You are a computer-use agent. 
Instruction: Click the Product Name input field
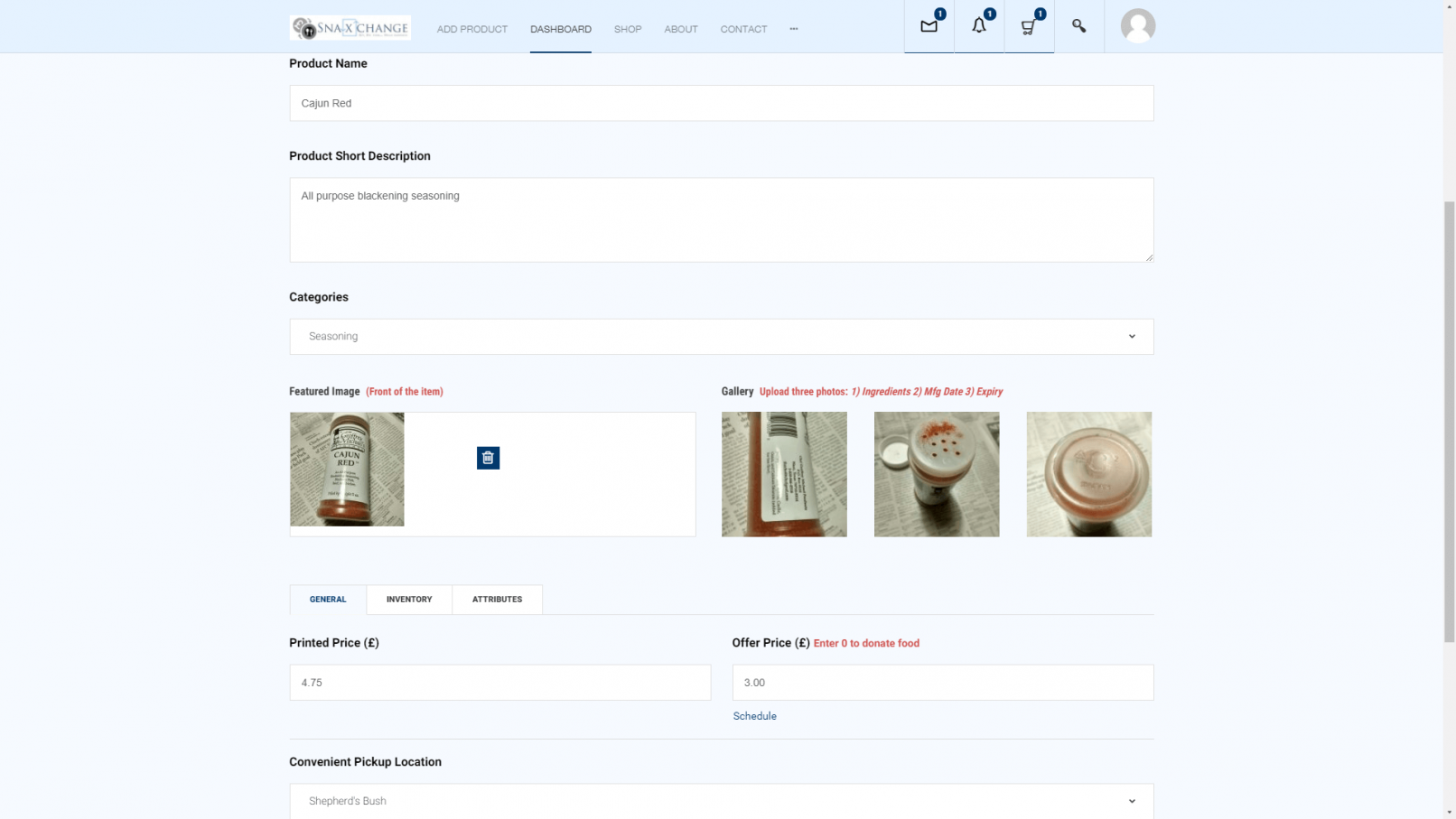(721, 103)
